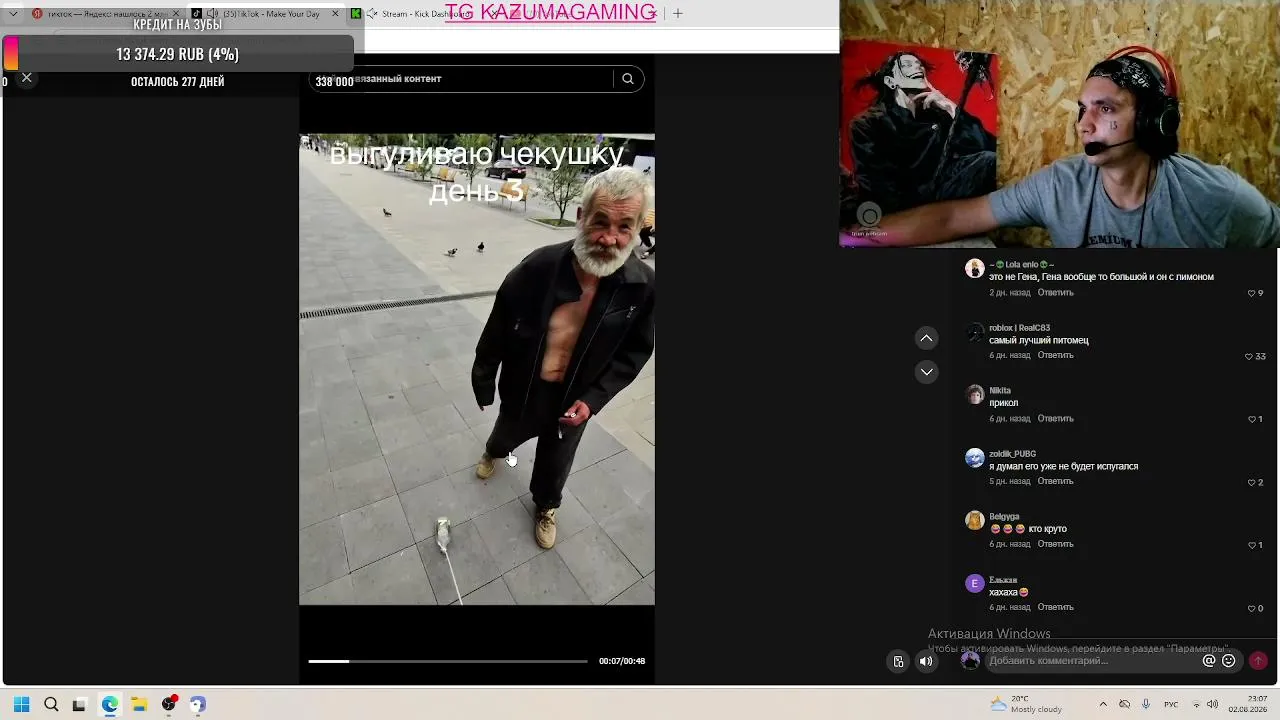Reply to Lola enlo's comment about Гена
The image size is (1280, 720).
click(1055, 293)
